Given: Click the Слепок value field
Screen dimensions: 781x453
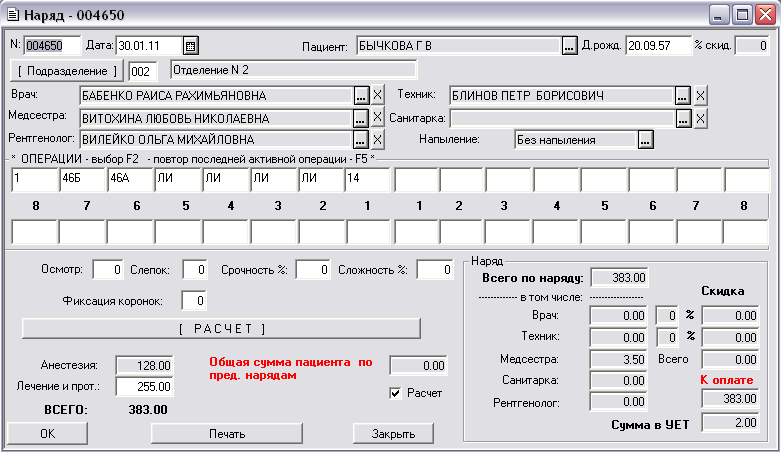Looking at the screenshot, I should point(195,270).
